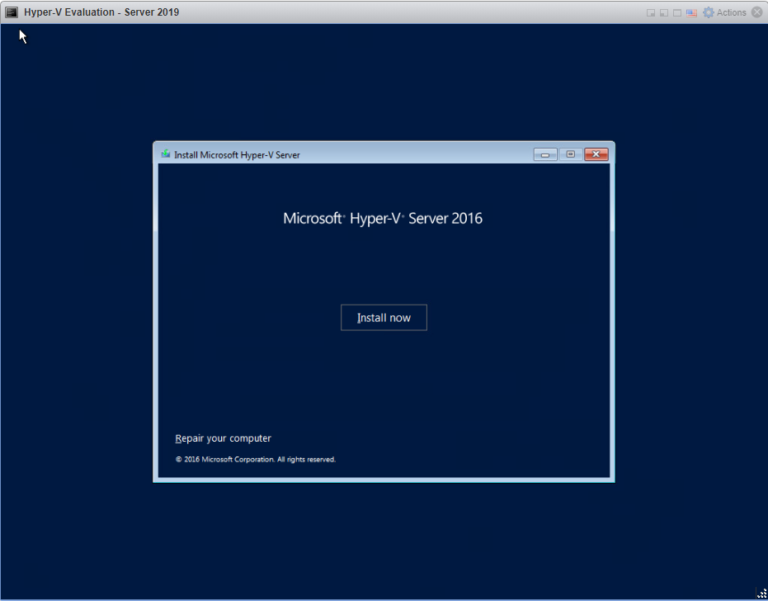Click the "Hyper-V Evaluation - Server 2019" title text
768x601 pixels.
point(101,12)
